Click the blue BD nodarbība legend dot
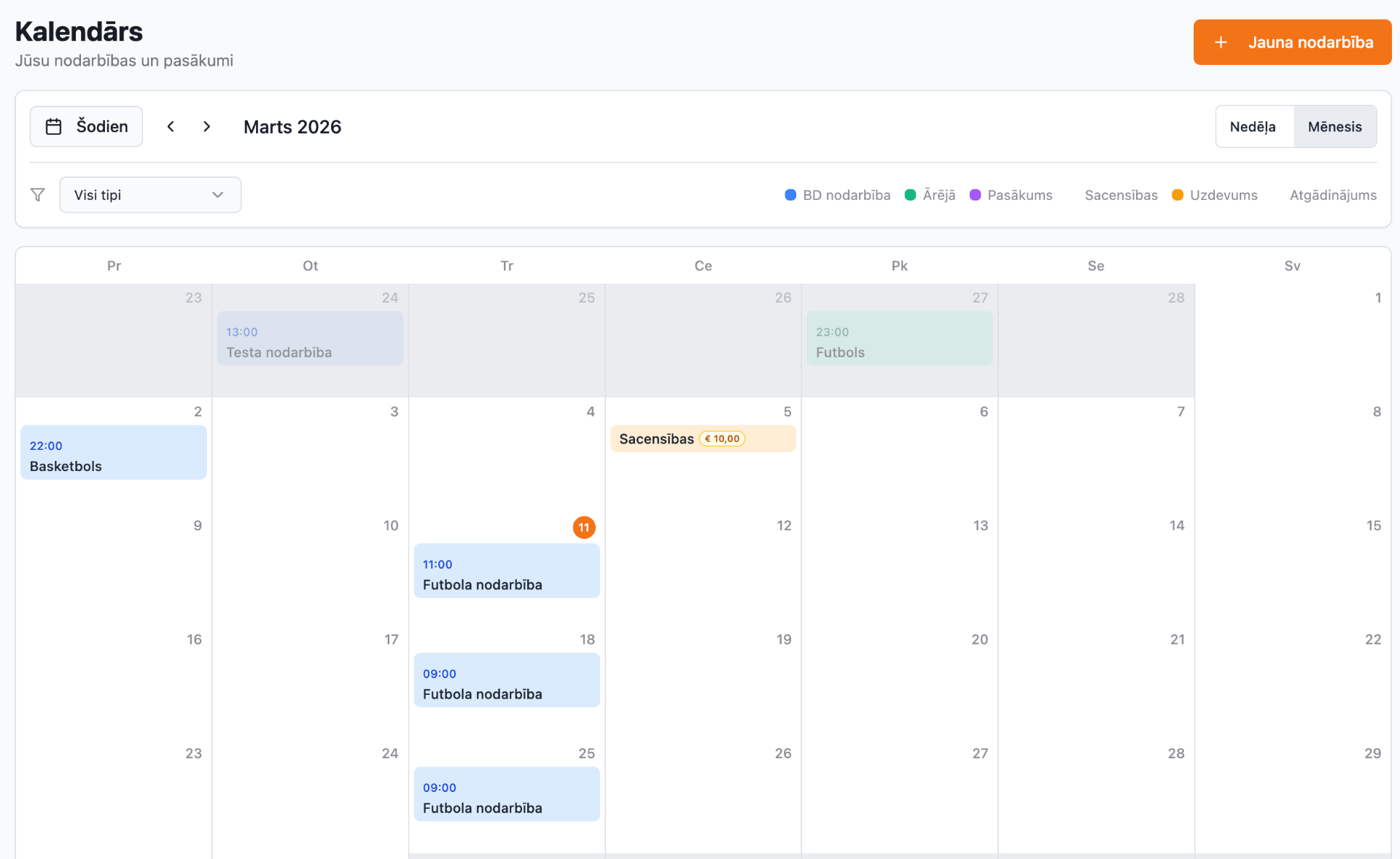This screenshot has width=1400, height=859. pos(790,195)
